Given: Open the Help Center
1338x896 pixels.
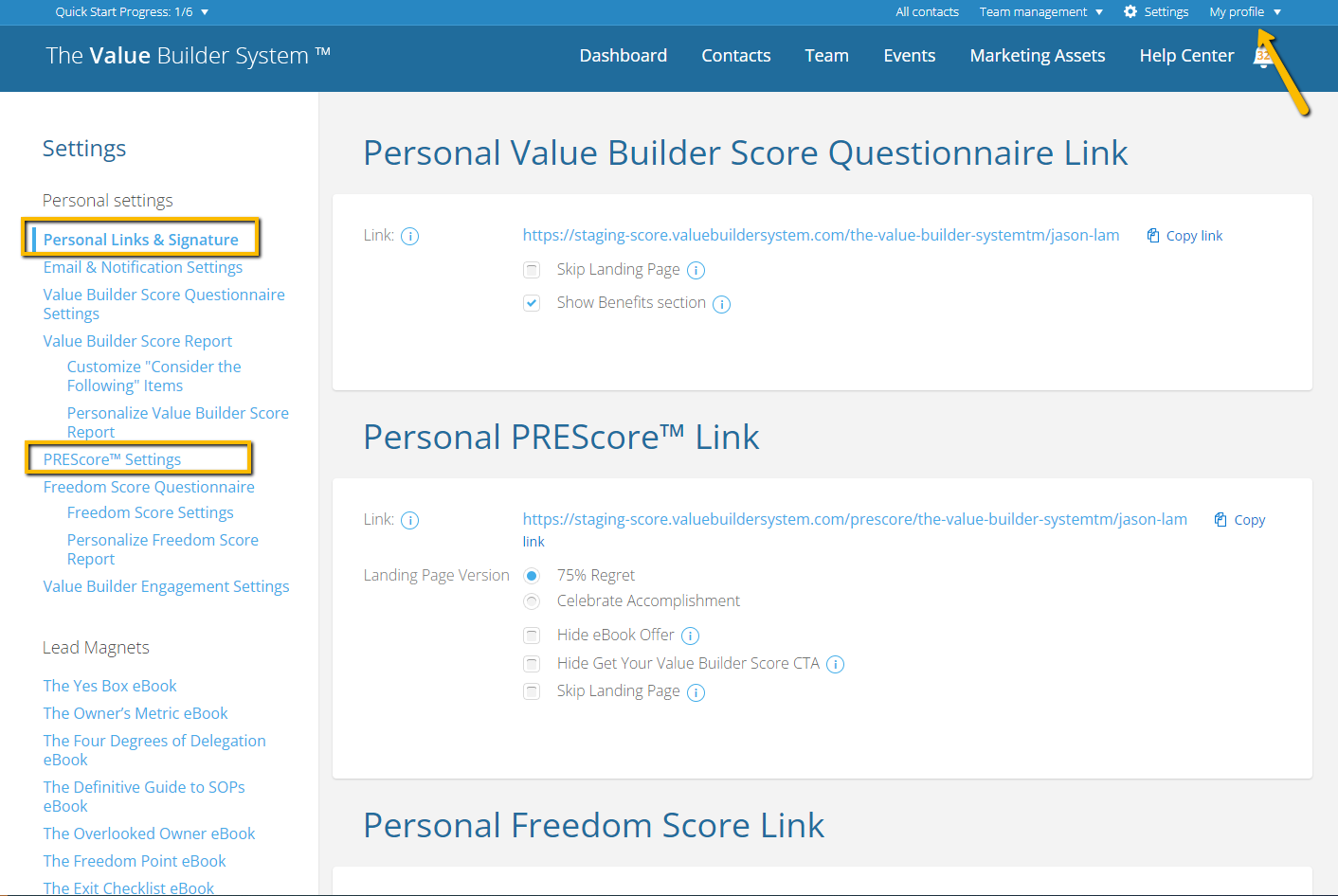Looking at the screenshot, I should pyautogui.click(x=1187, y=56).
